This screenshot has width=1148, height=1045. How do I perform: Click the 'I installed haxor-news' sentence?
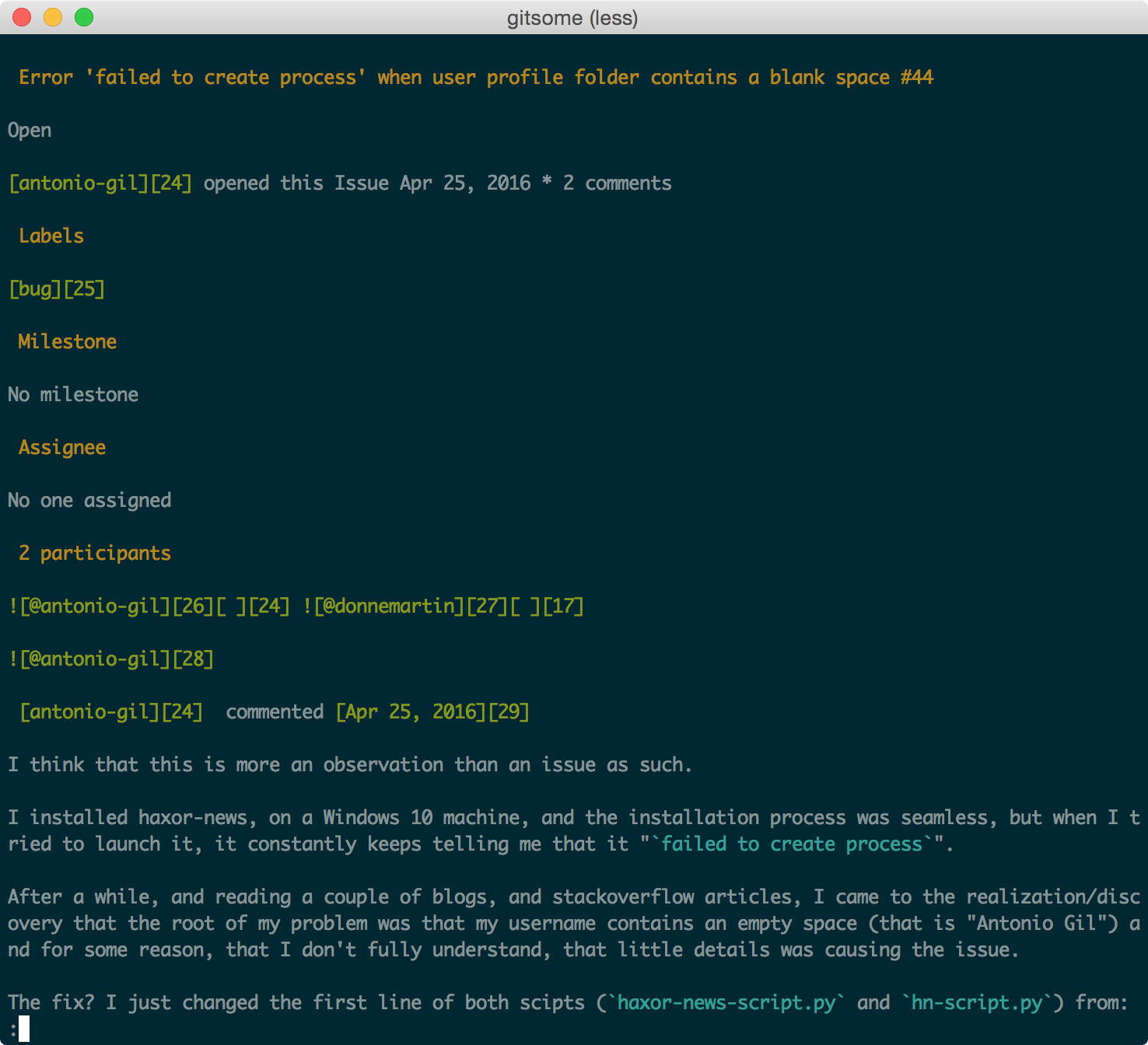click(x=574, y=831)
